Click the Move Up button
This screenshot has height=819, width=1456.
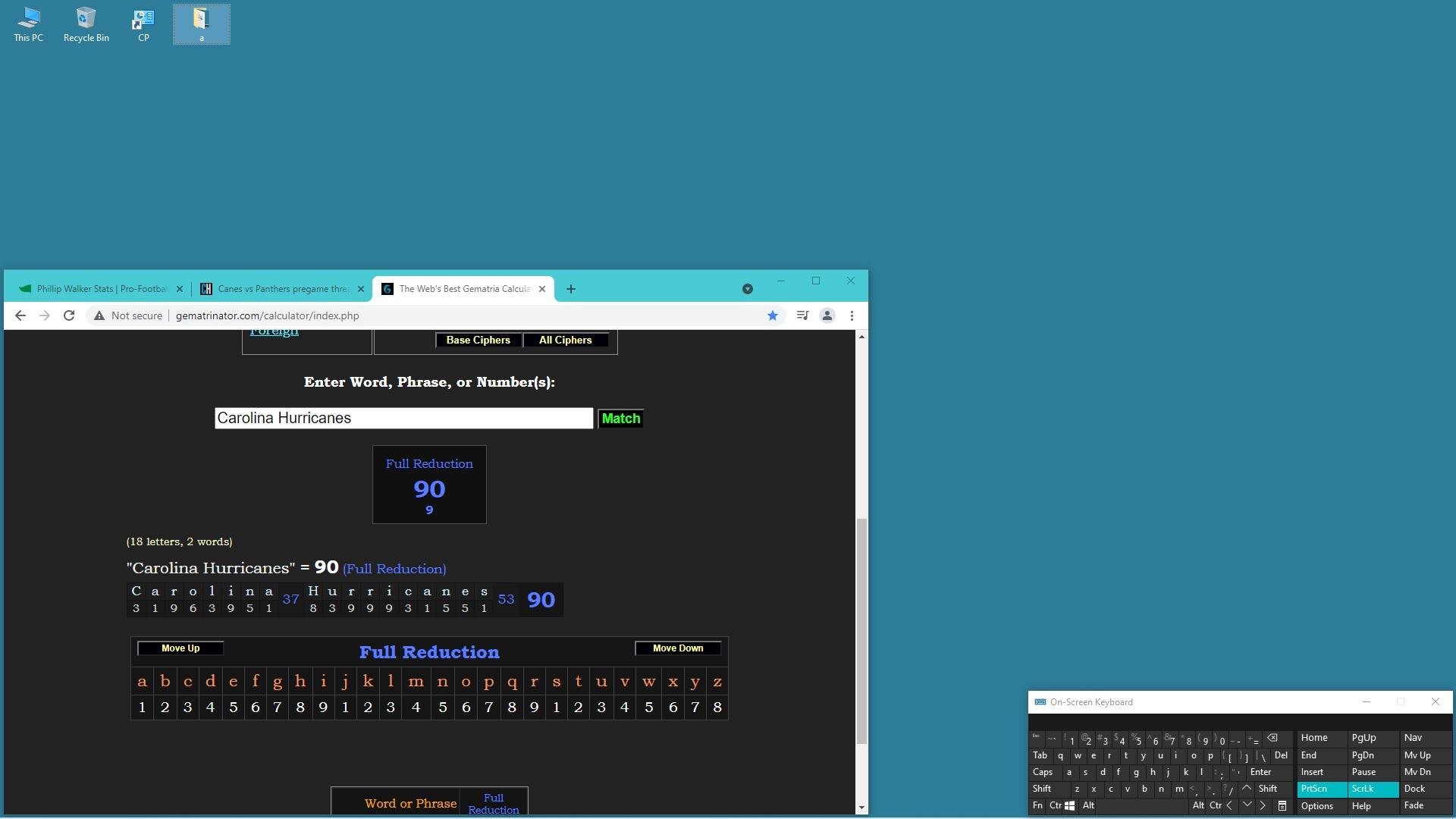coord(180,648)
